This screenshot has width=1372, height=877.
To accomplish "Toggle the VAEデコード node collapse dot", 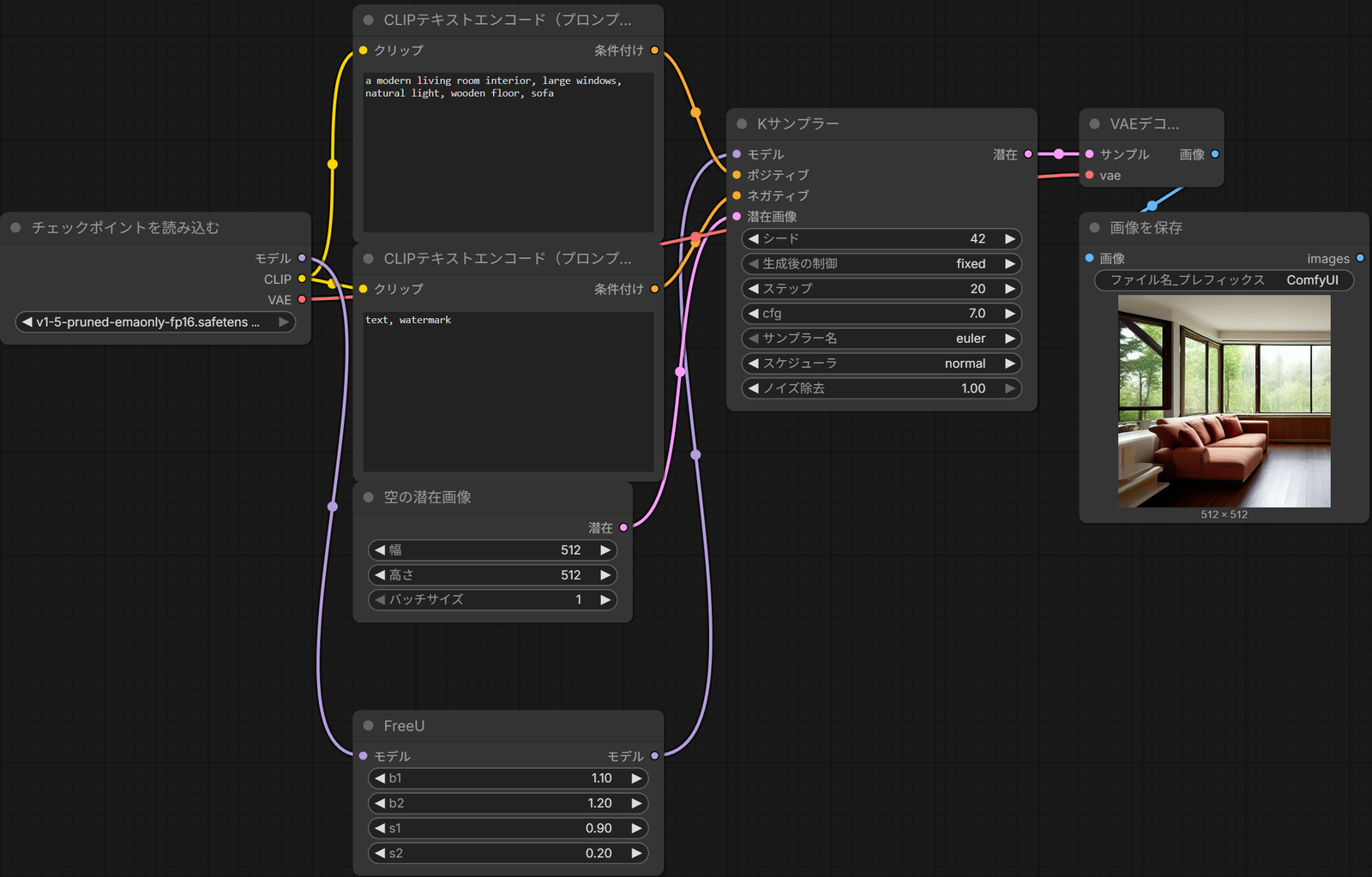I will (1094, 123).
